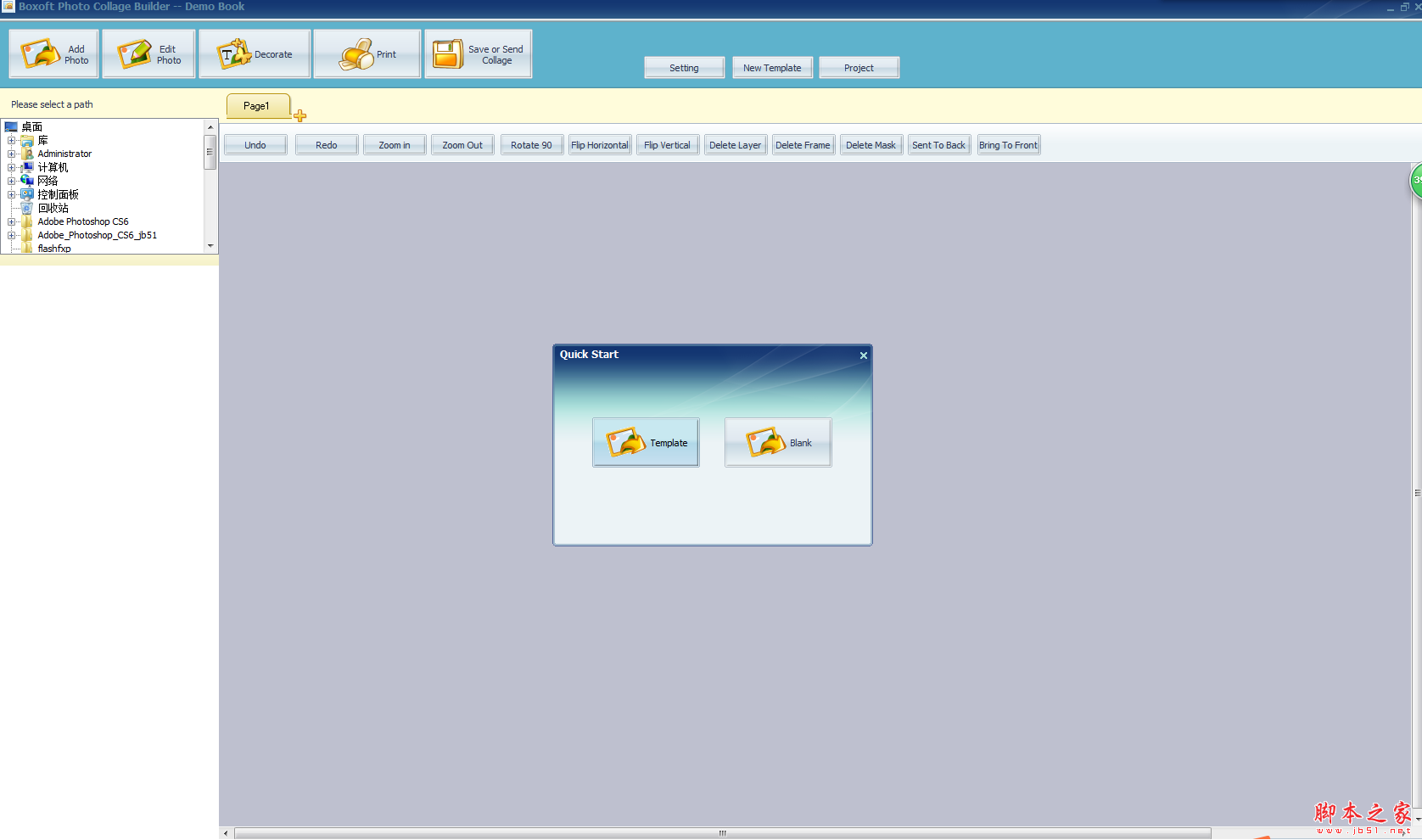Select Adobe Photoshop CS6 folder in tree
The height and width of the screenshot is (840, 1422).
(83, 222)
